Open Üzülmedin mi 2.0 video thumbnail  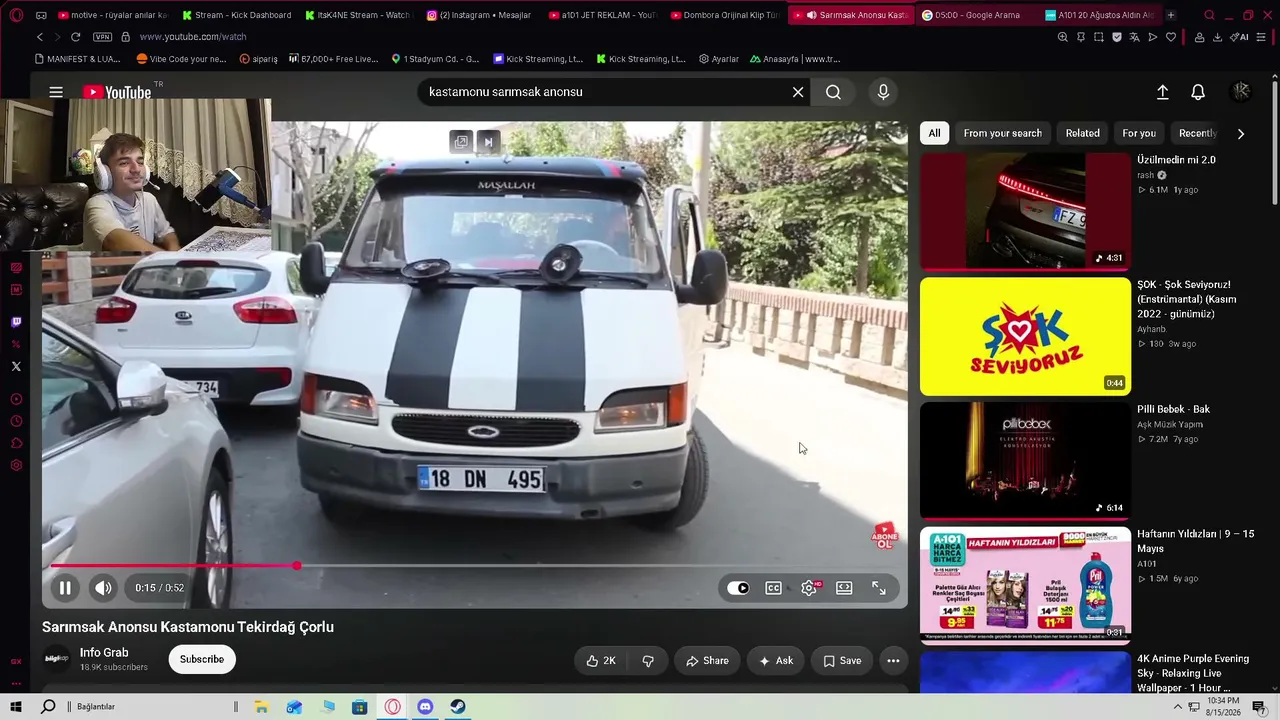coord(1025,211)
